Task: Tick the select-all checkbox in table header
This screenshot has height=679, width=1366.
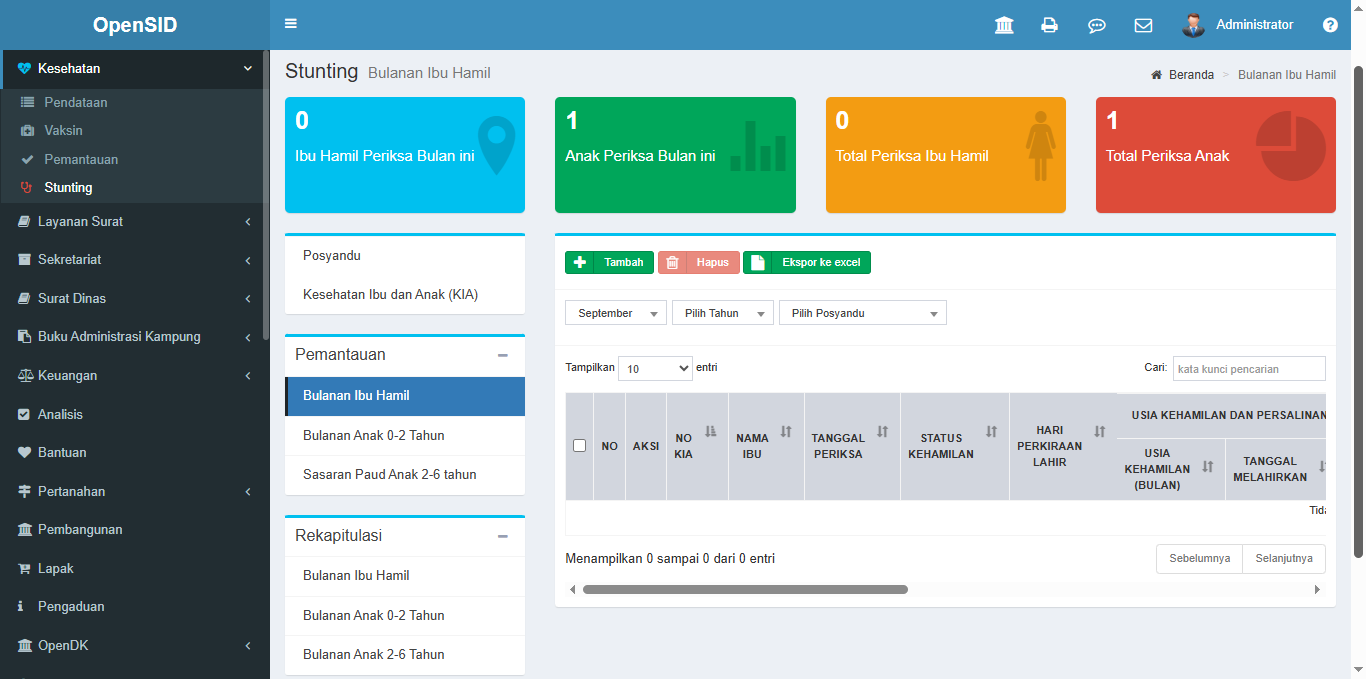Action: [579, 446]
